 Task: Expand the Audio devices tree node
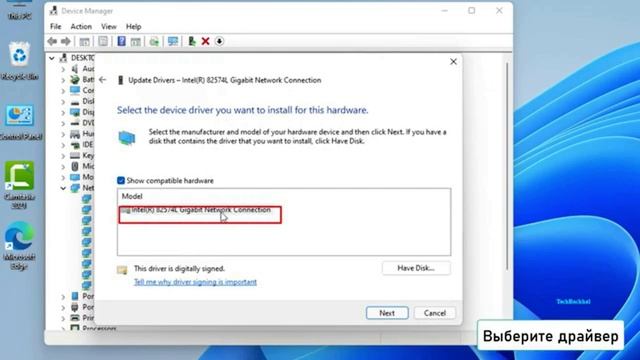coord(63,69)
